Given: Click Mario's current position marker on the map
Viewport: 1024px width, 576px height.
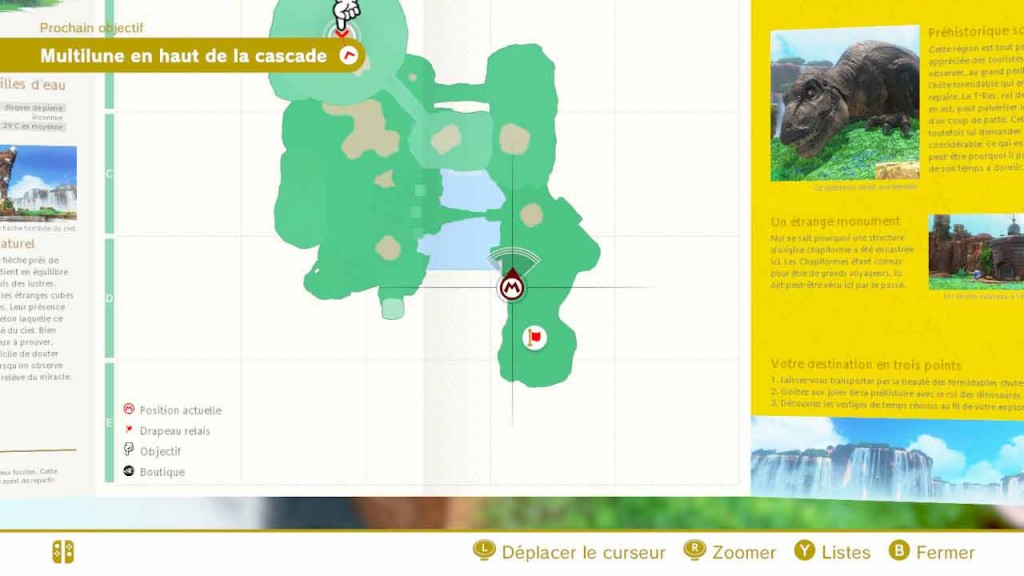Looking at the screenshot, I should pos(511,286).
